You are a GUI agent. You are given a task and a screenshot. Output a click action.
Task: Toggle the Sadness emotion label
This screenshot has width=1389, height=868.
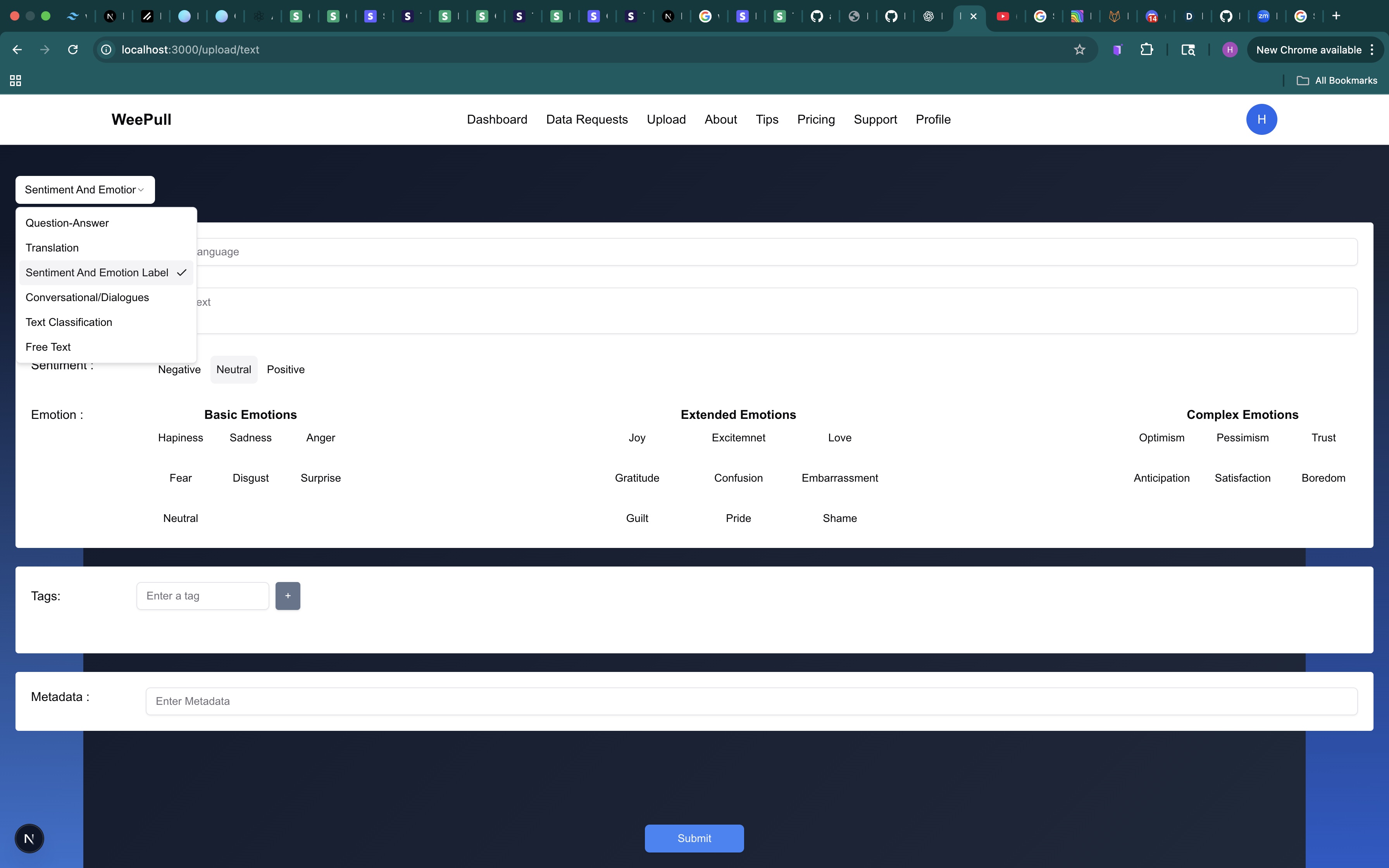pos(250,437)
